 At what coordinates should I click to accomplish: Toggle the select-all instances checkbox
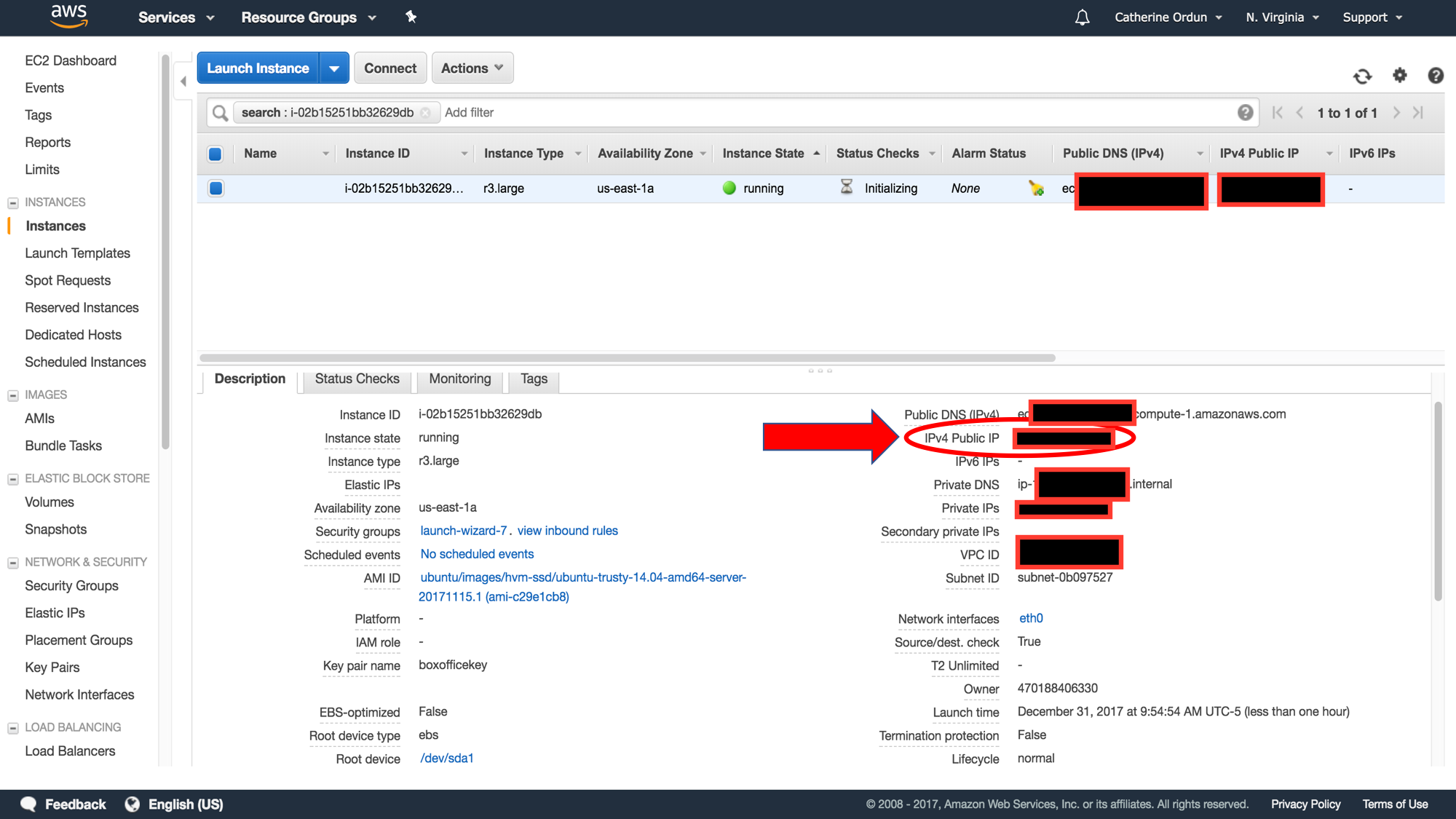tap(215, 154)
